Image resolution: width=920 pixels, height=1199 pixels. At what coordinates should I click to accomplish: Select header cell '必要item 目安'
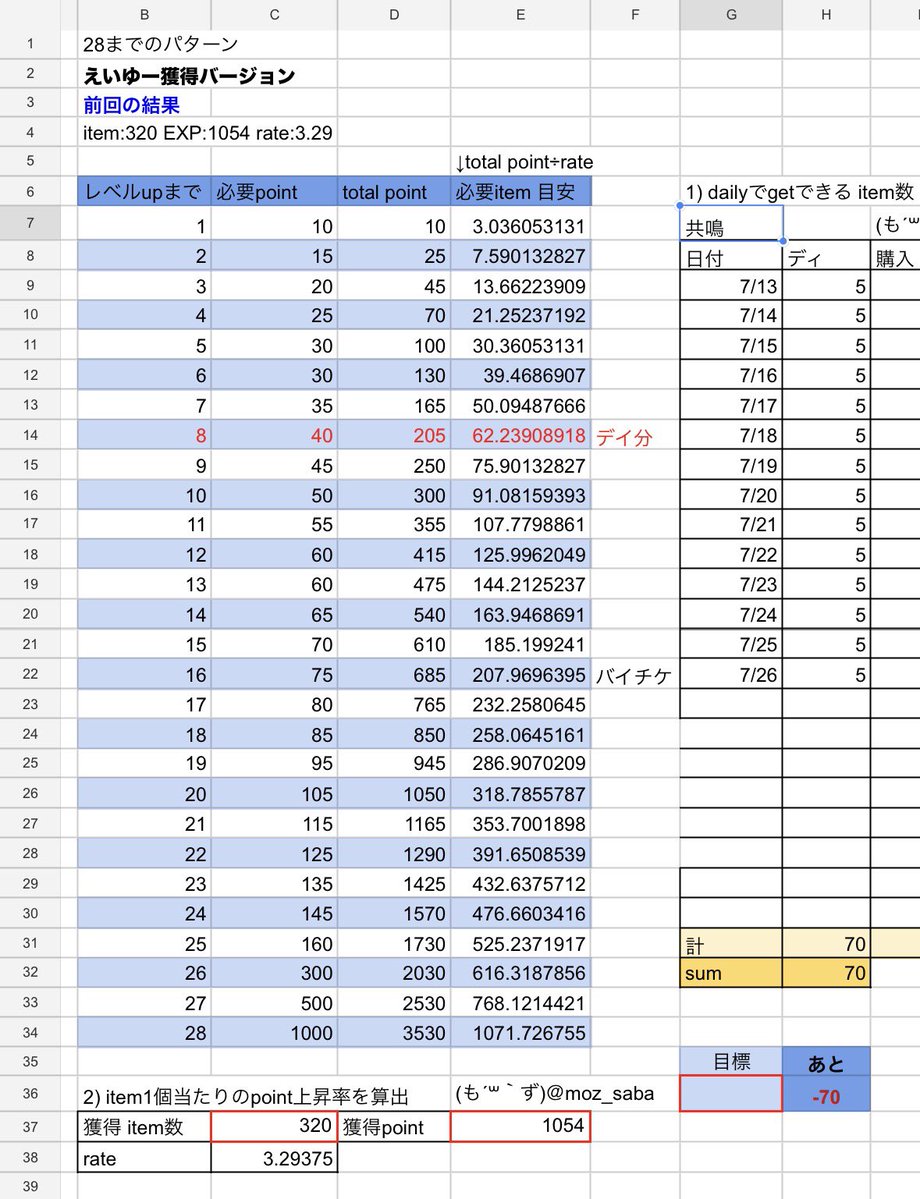coord(521,192)
